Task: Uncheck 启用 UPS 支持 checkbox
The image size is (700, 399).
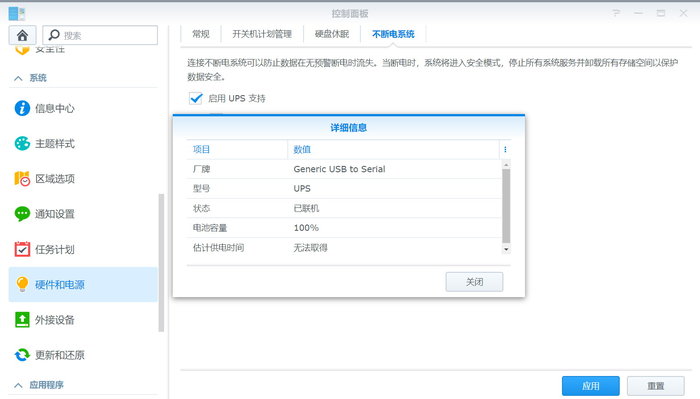Action: point(196,98)
